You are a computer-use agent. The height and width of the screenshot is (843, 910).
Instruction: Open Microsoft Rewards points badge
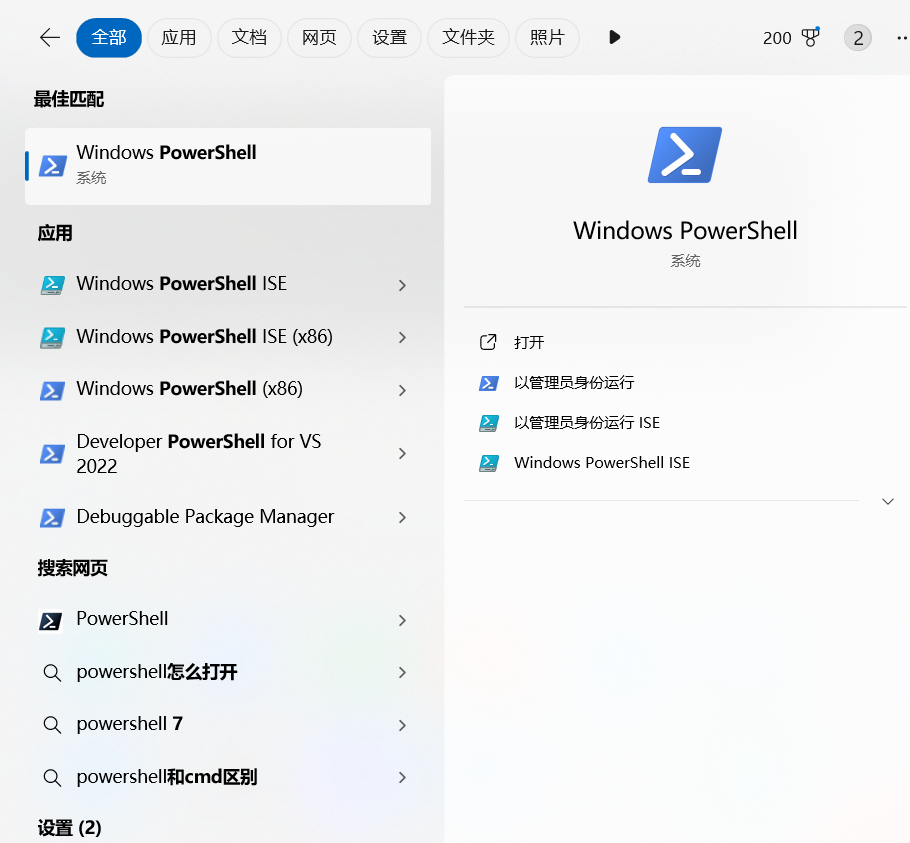coord(789,37)
